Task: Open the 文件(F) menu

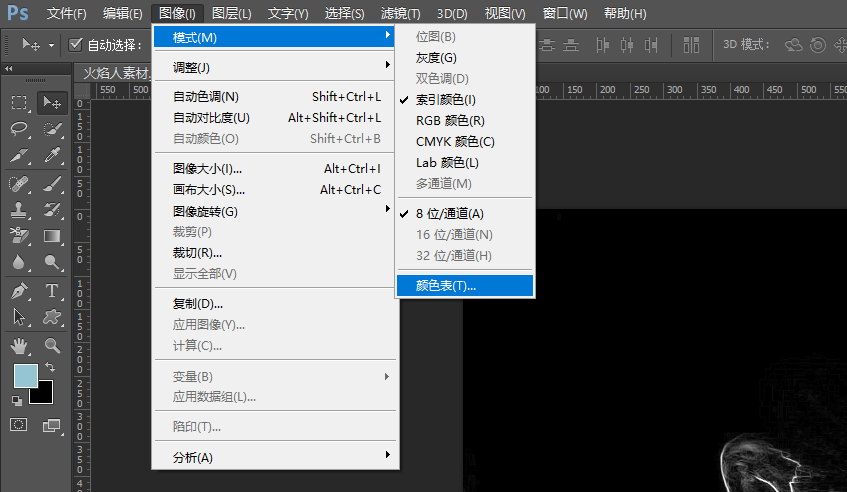Action: (66, 14)
